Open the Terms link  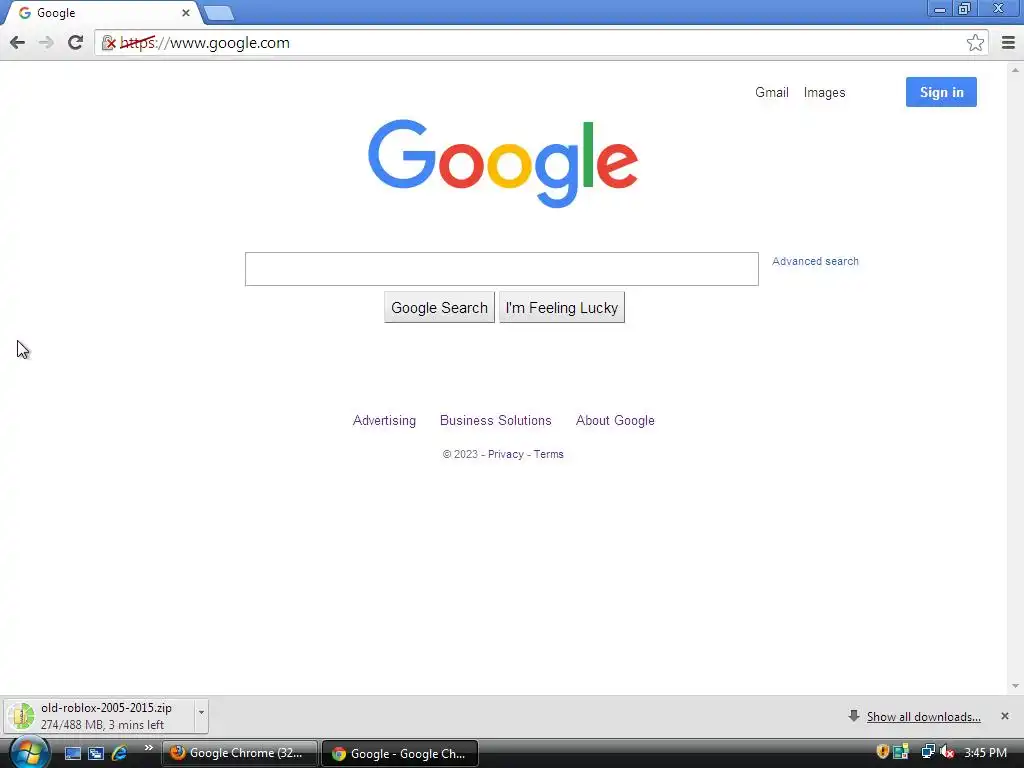coord(549,455)
